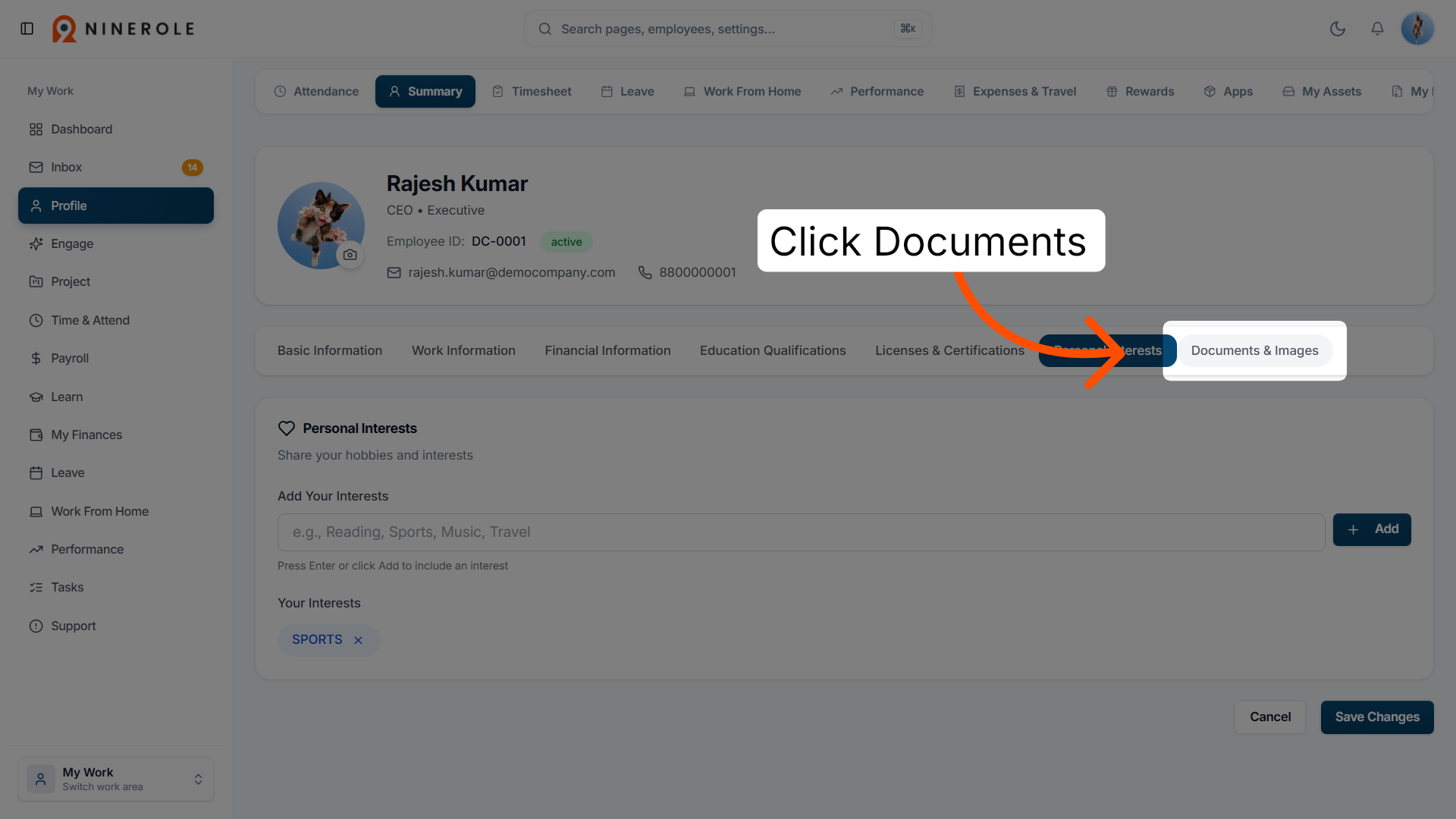The height and width of the screenshot is (819, 1456).
Task: Toggle dark mode with moon icon
Action: pos(1338,29)
